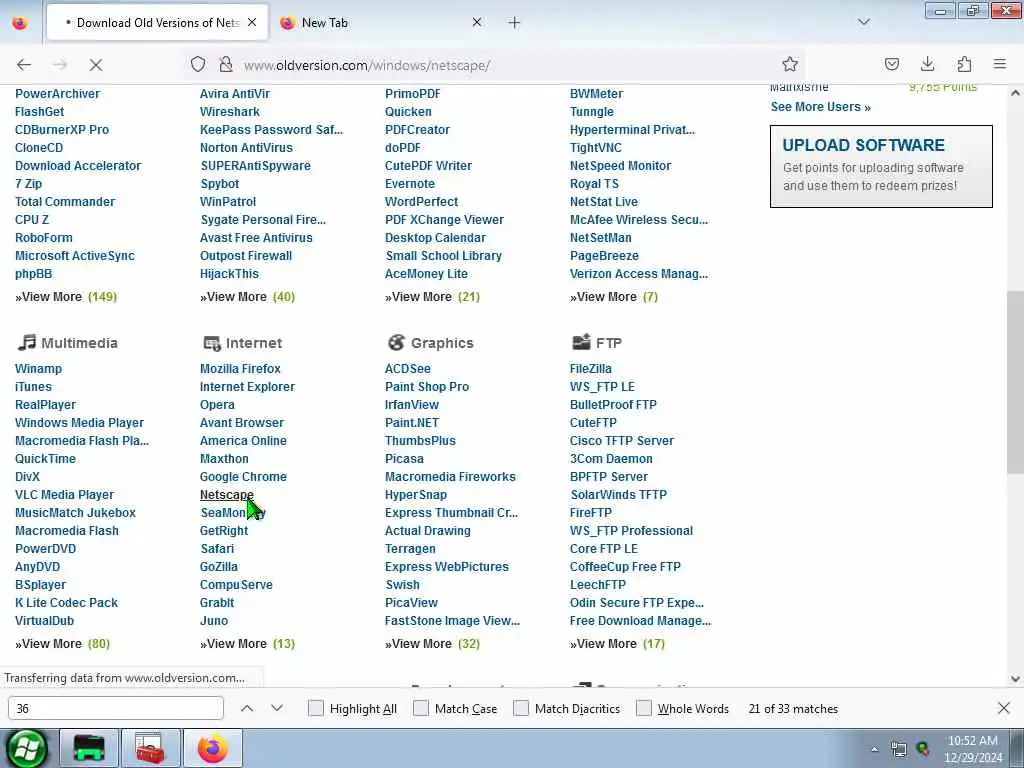The image size is (1024, 768).
Task: Click the Firefox View icon
Action: (20, 23)
